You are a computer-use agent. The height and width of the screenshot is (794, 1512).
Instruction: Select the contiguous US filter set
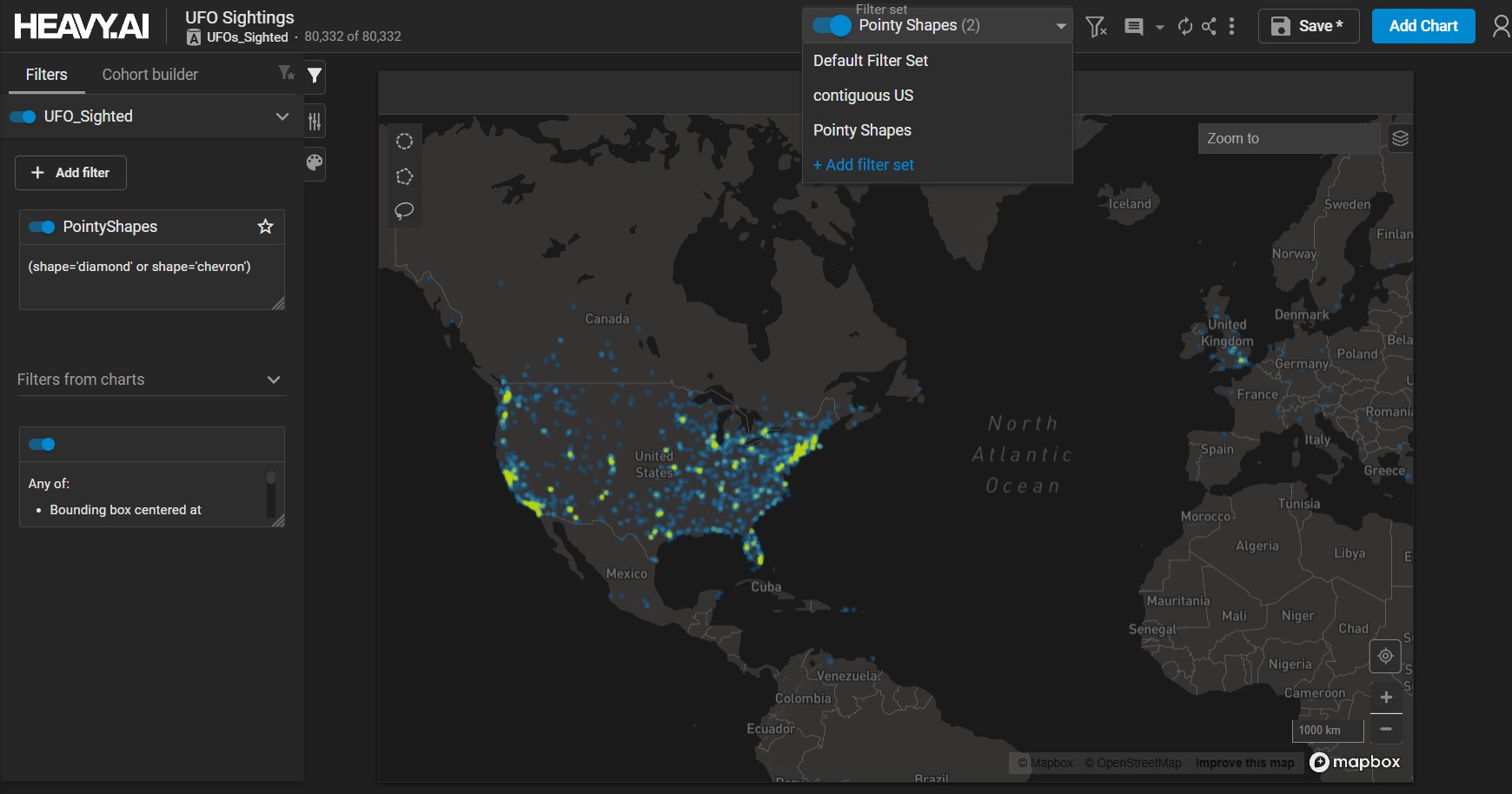938,96
